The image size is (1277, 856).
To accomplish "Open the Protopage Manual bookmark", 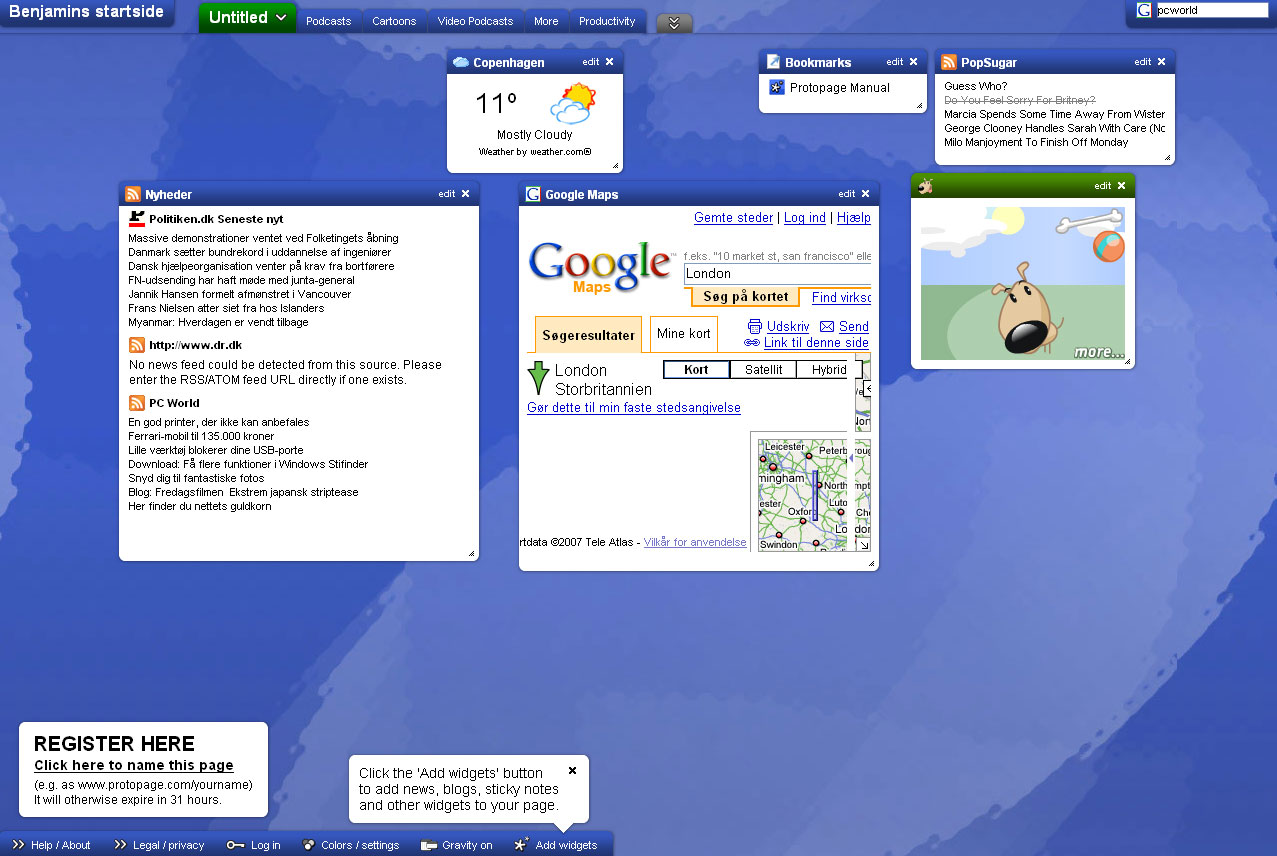I will [x=840, y=88].
